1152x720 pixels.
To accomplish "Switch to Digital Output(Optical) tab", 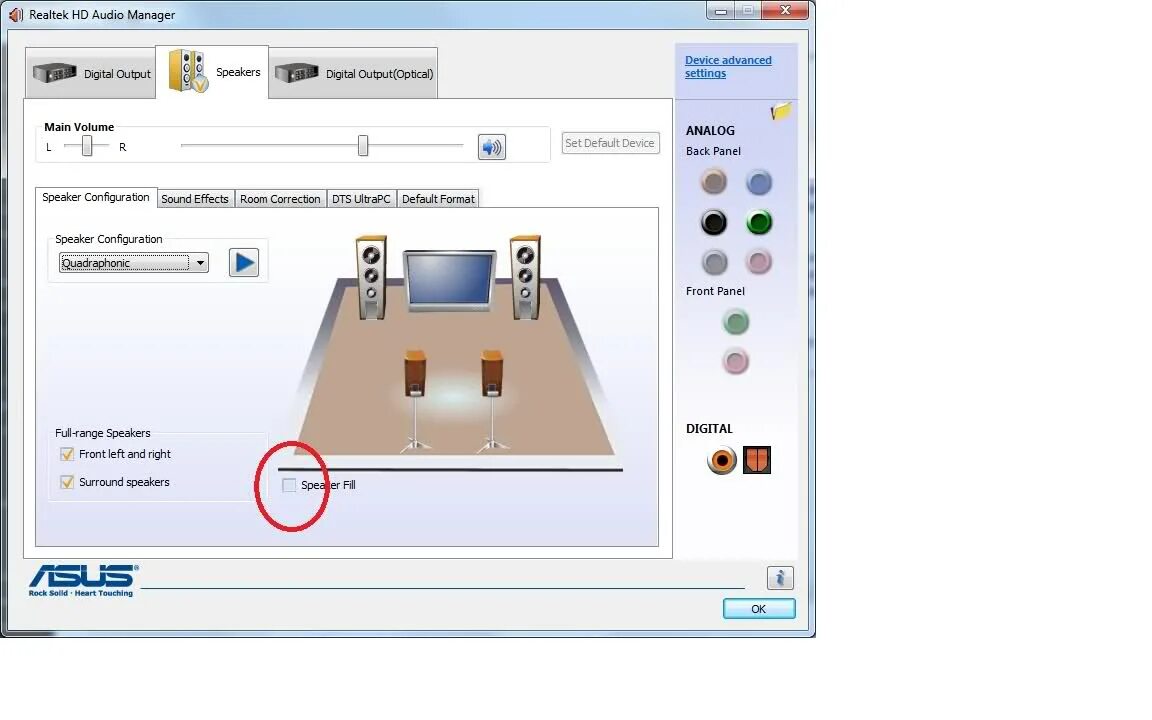I will pyautogui.click(x=353, y=73).
